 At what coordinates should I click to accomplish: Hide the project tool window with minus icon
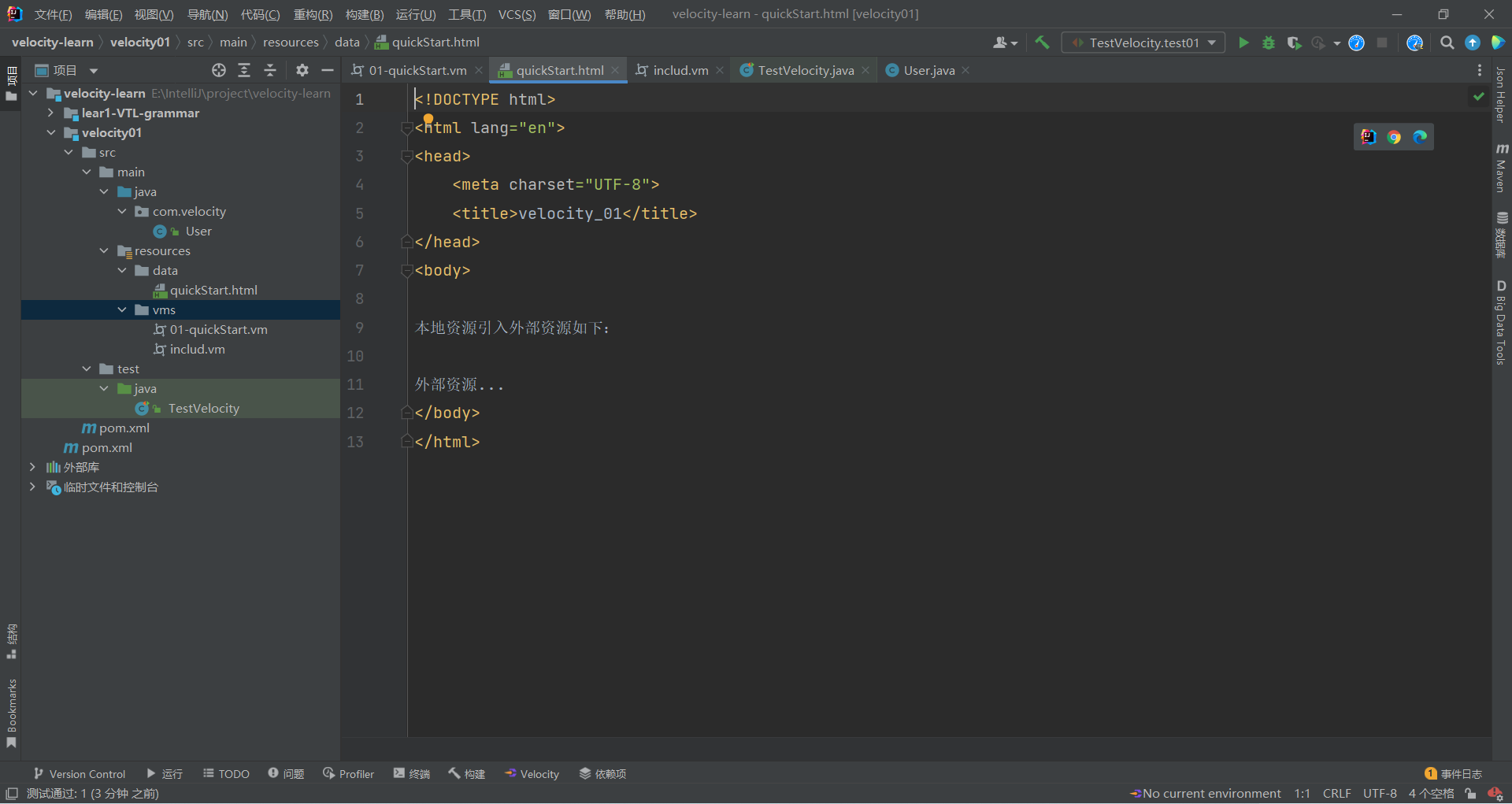coord(328,70)
